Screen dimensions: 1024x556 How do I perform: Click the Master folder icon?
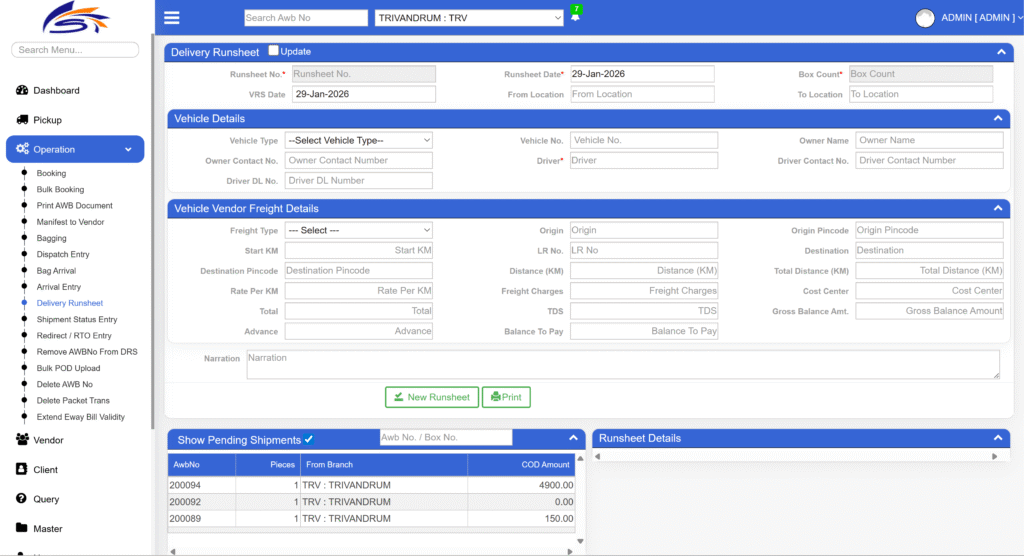coord(22,529)
